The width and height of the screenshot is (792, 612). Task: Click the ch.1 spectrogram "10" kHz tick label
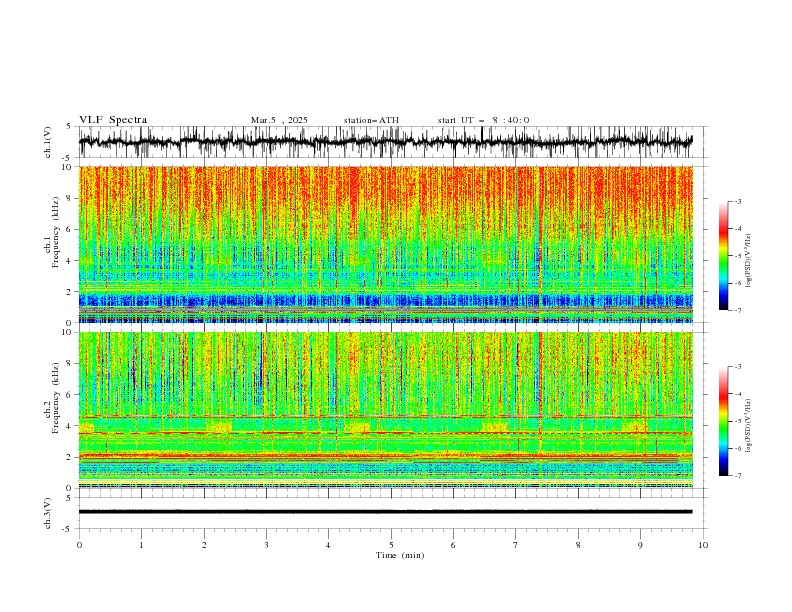[x=68, y=167]
